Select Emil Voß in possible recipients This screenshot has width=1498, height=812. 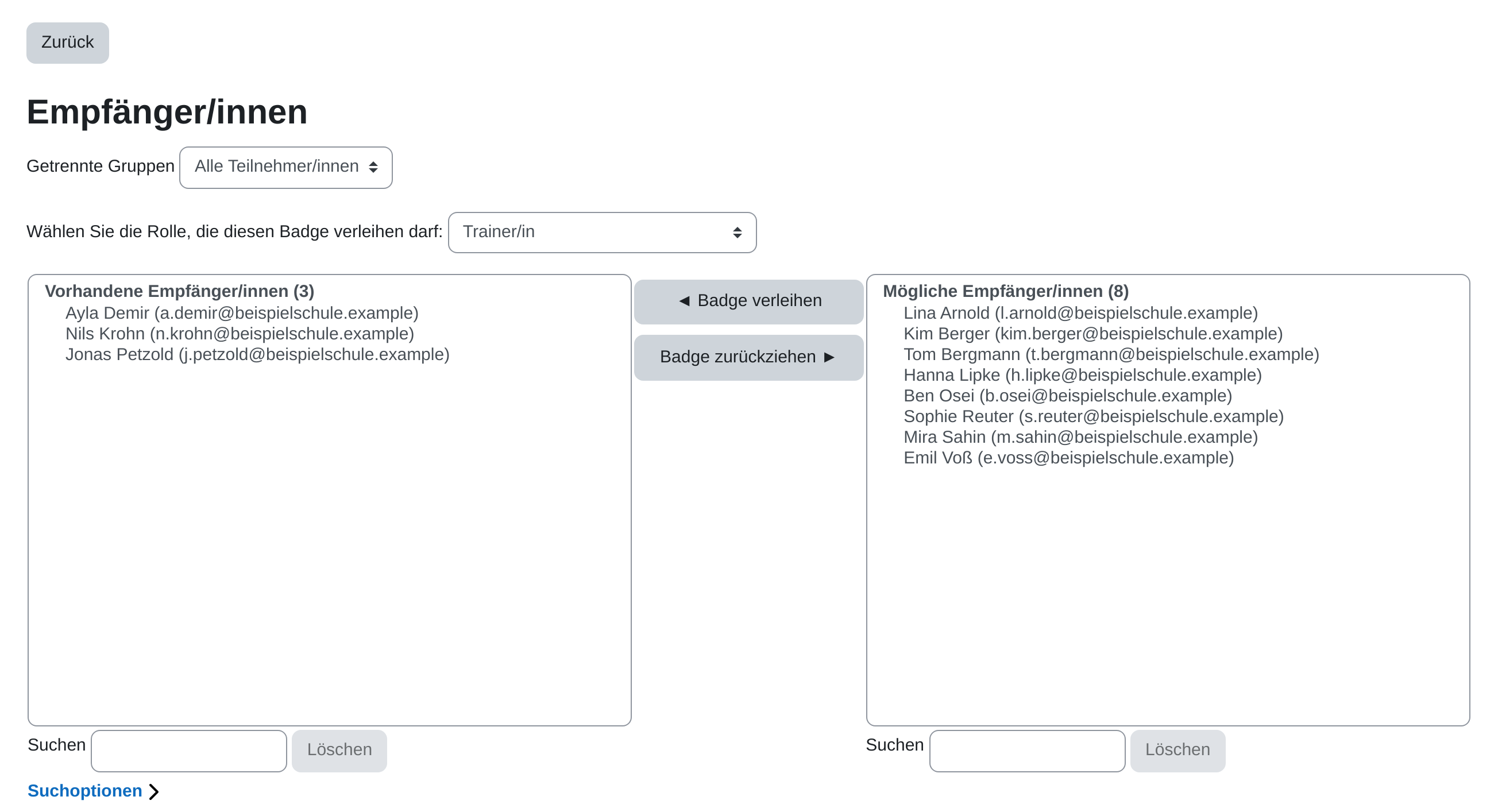tap(1068, 458)
